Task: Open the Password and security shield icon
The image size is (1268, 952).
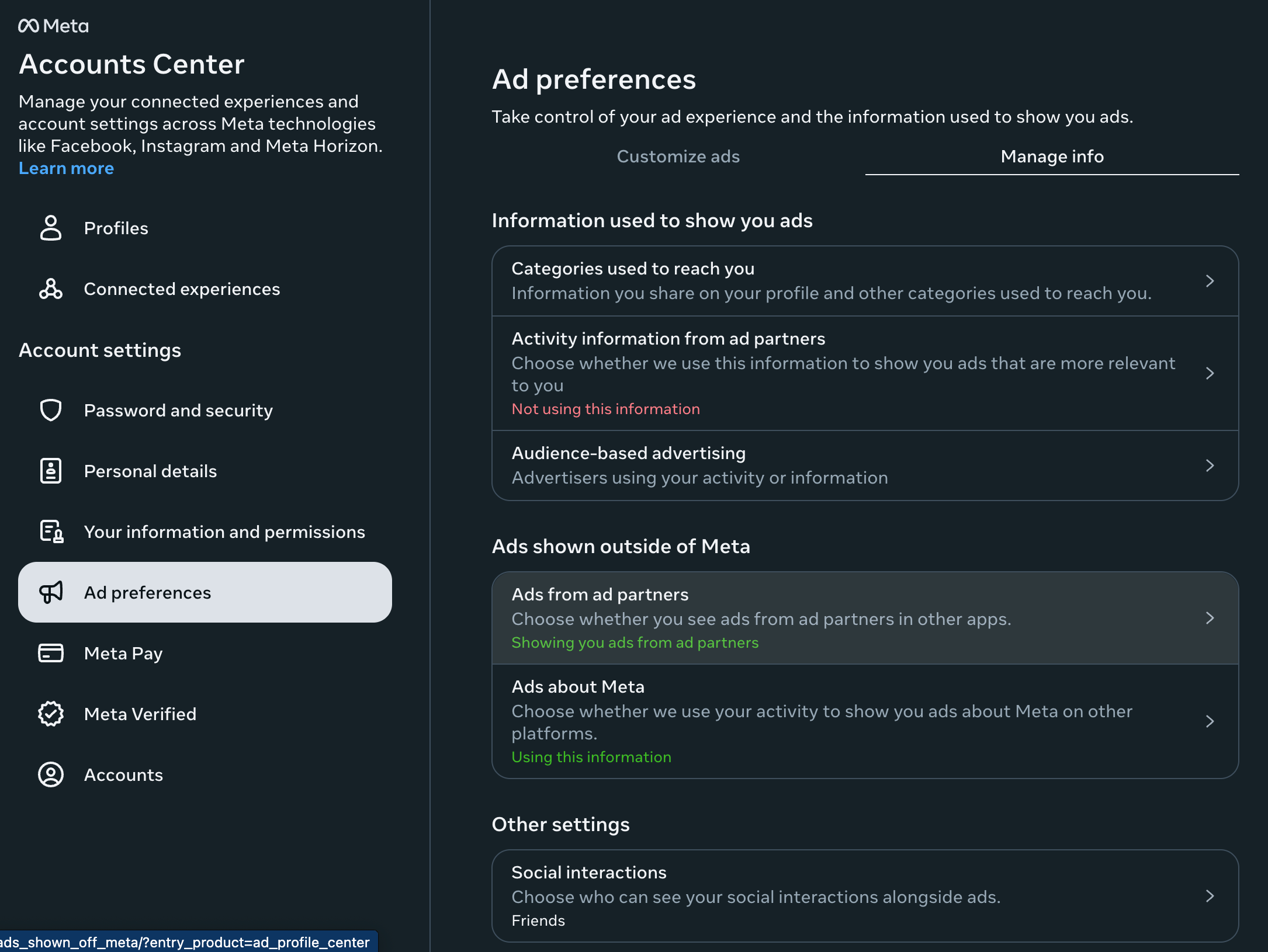Action: click(51, 410)
